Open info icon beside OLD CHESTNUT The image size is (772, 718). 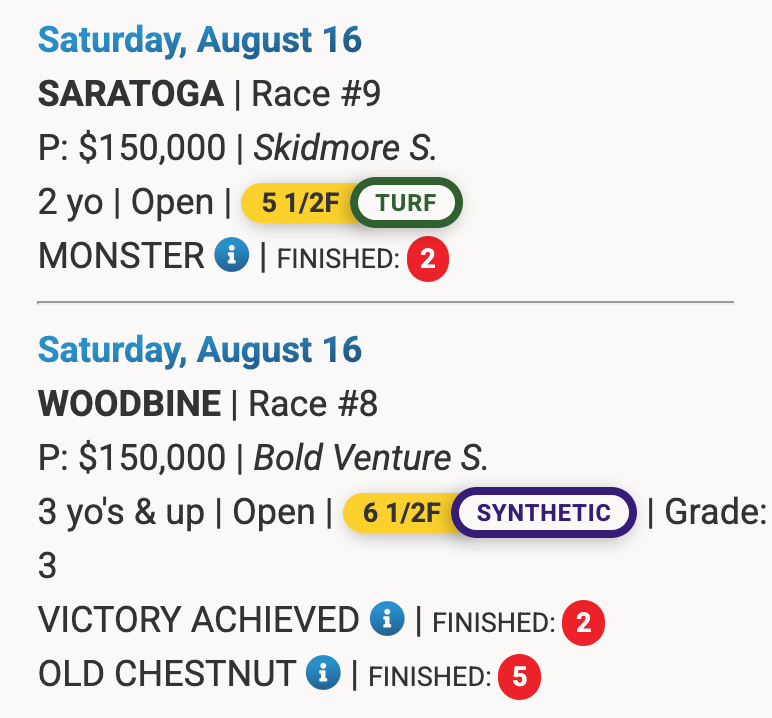point(323,672)
